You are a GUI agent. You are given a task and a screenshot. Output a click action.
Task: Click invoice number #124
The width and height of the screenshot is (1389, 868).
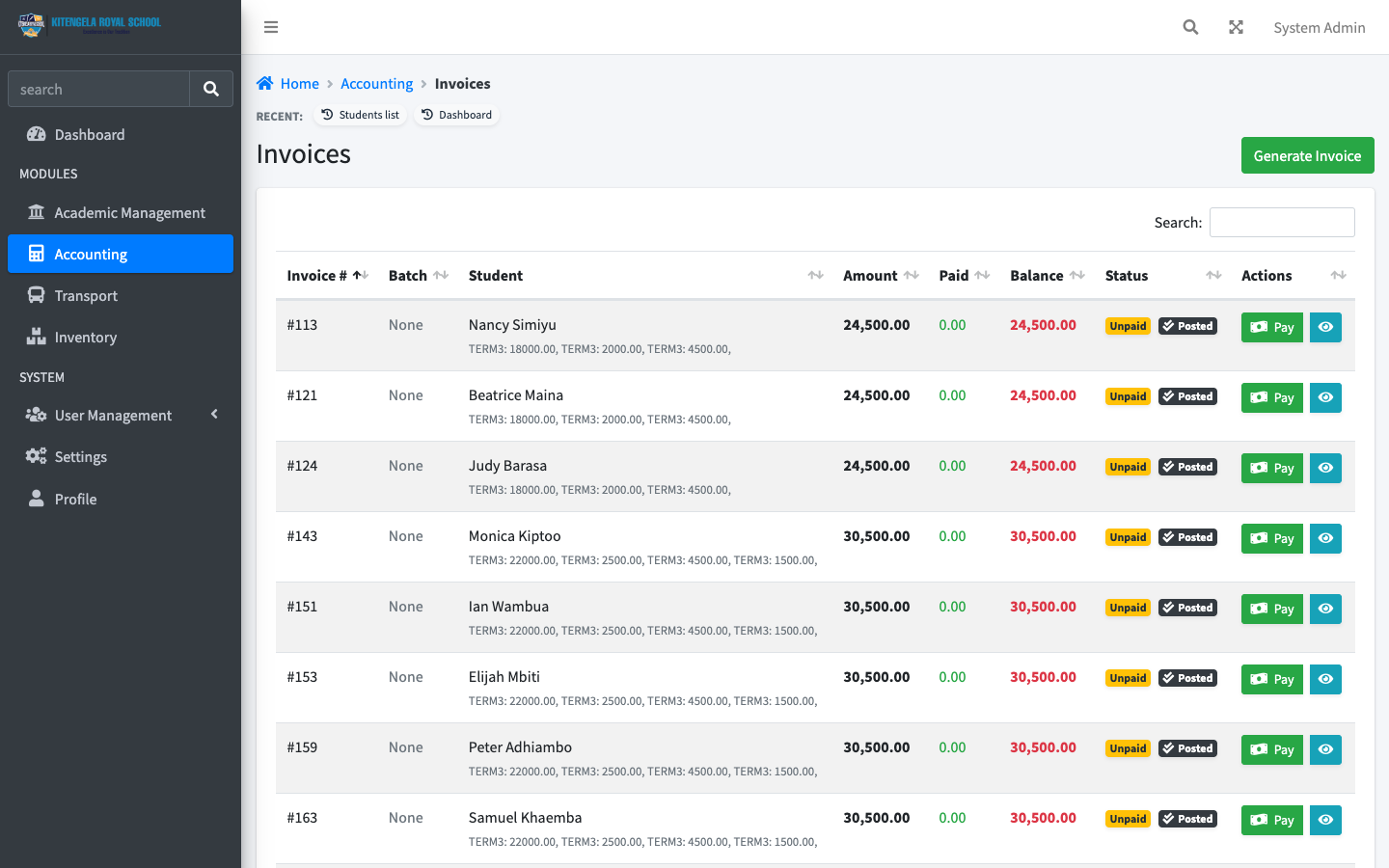pyautogui.click(x=302, y=466)
